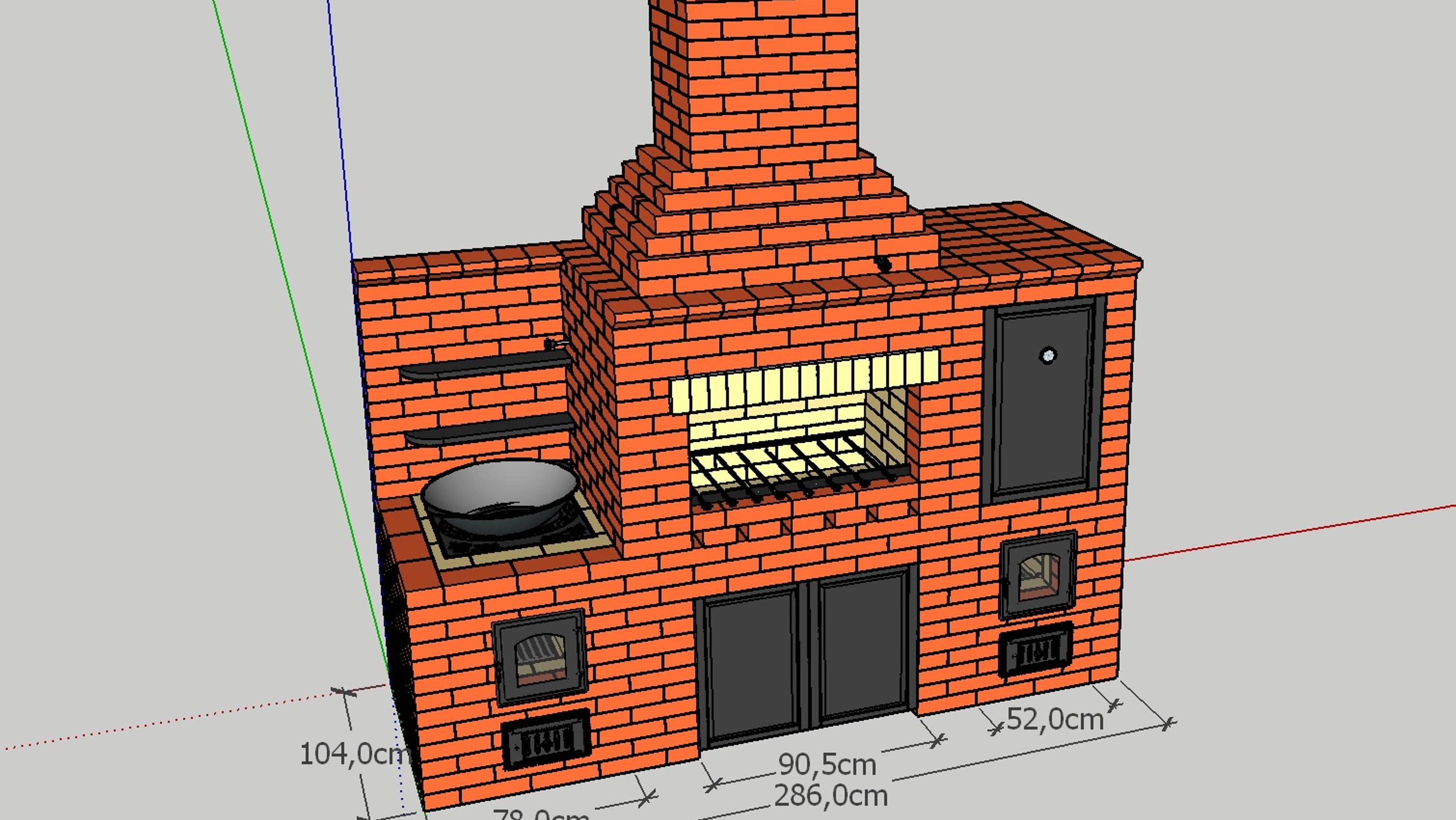Select the 286,0cm overall width dimension
This screenshot has height=820, width=1456.
[x=831, y=796]
